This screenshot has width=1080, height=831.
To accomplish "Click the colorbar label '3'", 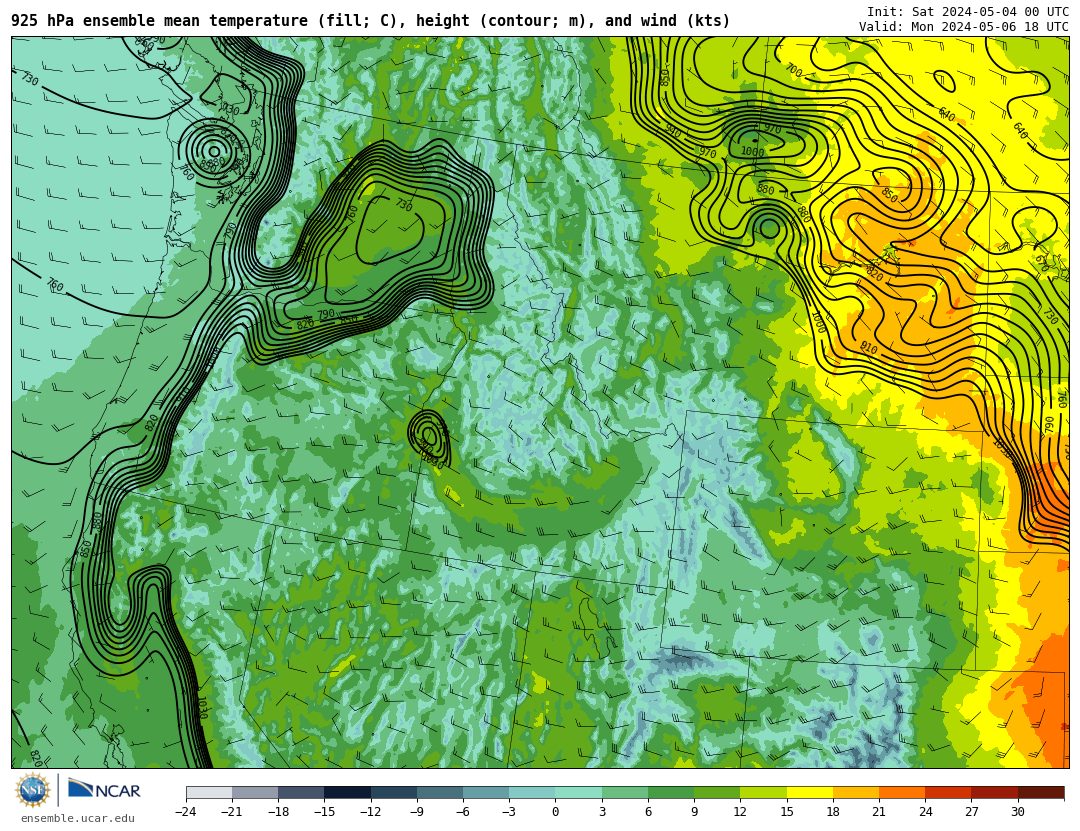I will (602, 812).
